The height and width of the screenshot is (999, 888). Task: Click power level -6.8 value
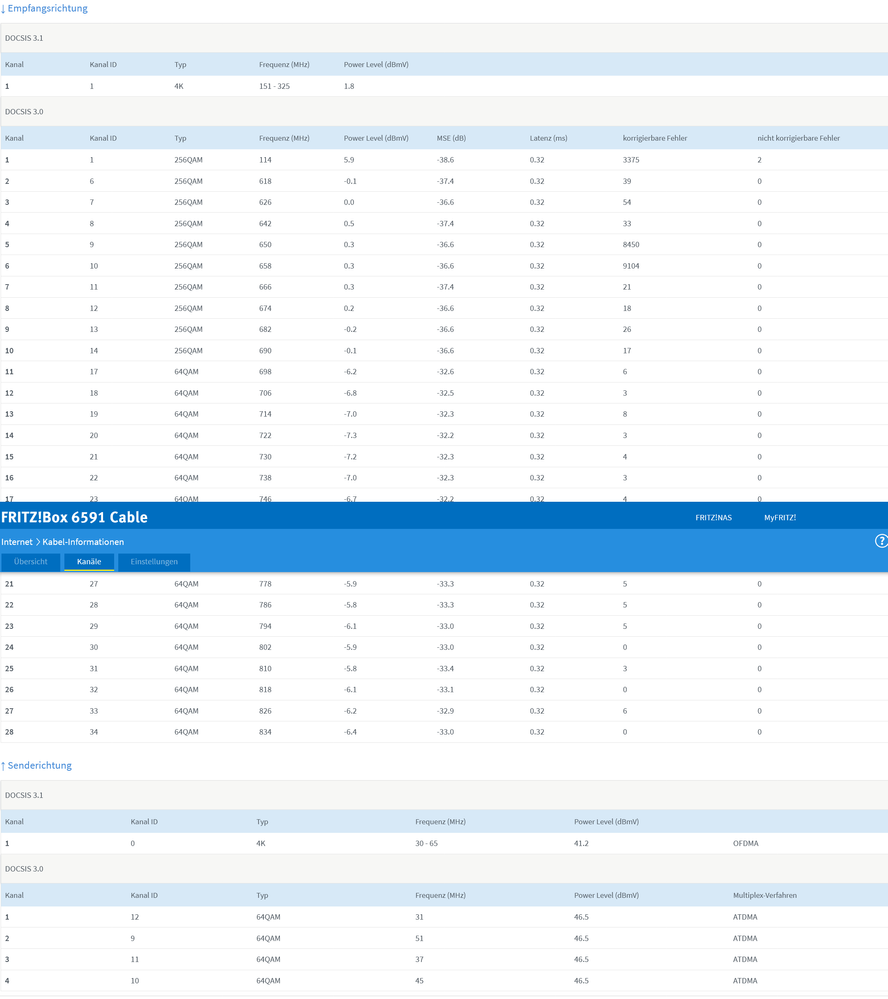[x=350, y=393]
